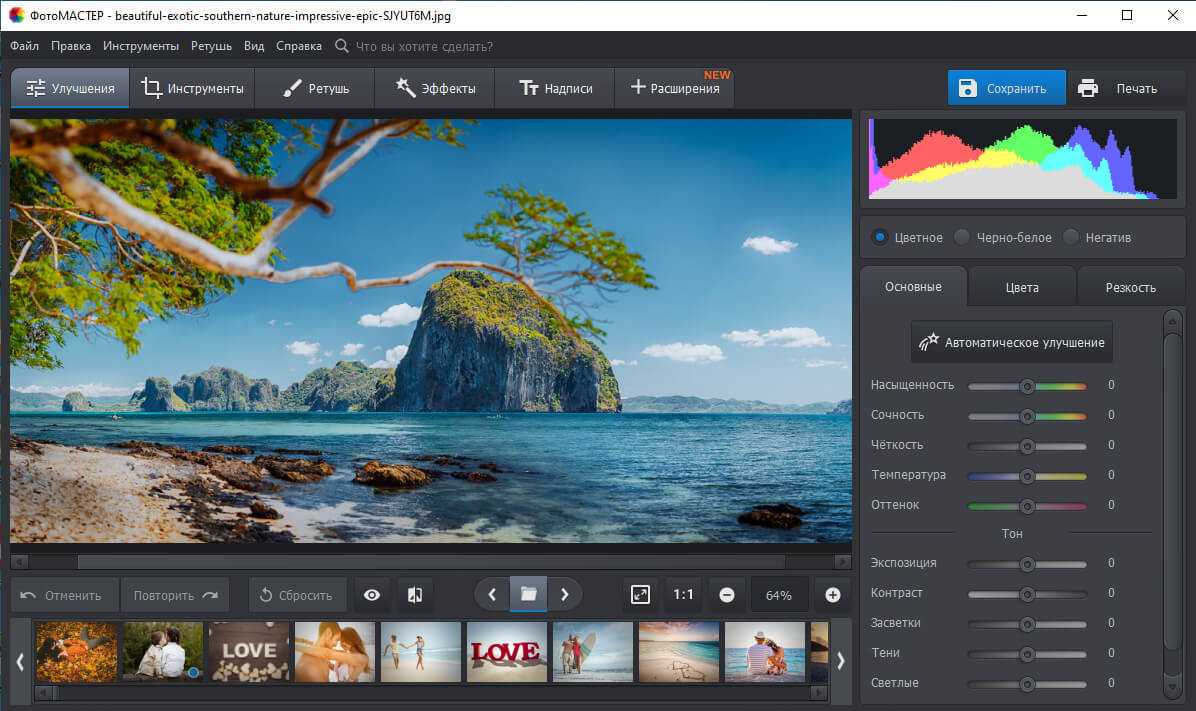This screenshot has width=1196, height=711.
Task: Go to the next photo arrow
Action: coord(564,595)
